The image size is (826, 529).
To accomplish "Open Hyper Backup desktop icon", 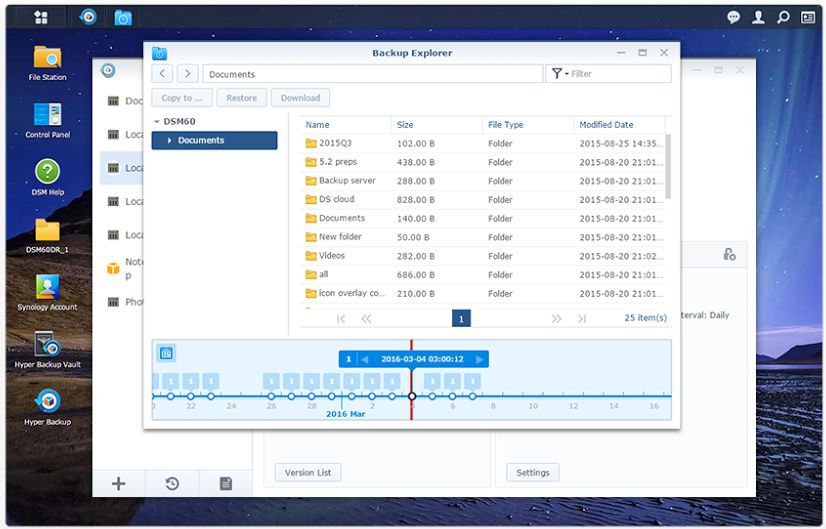I will (x=47, y=407).
